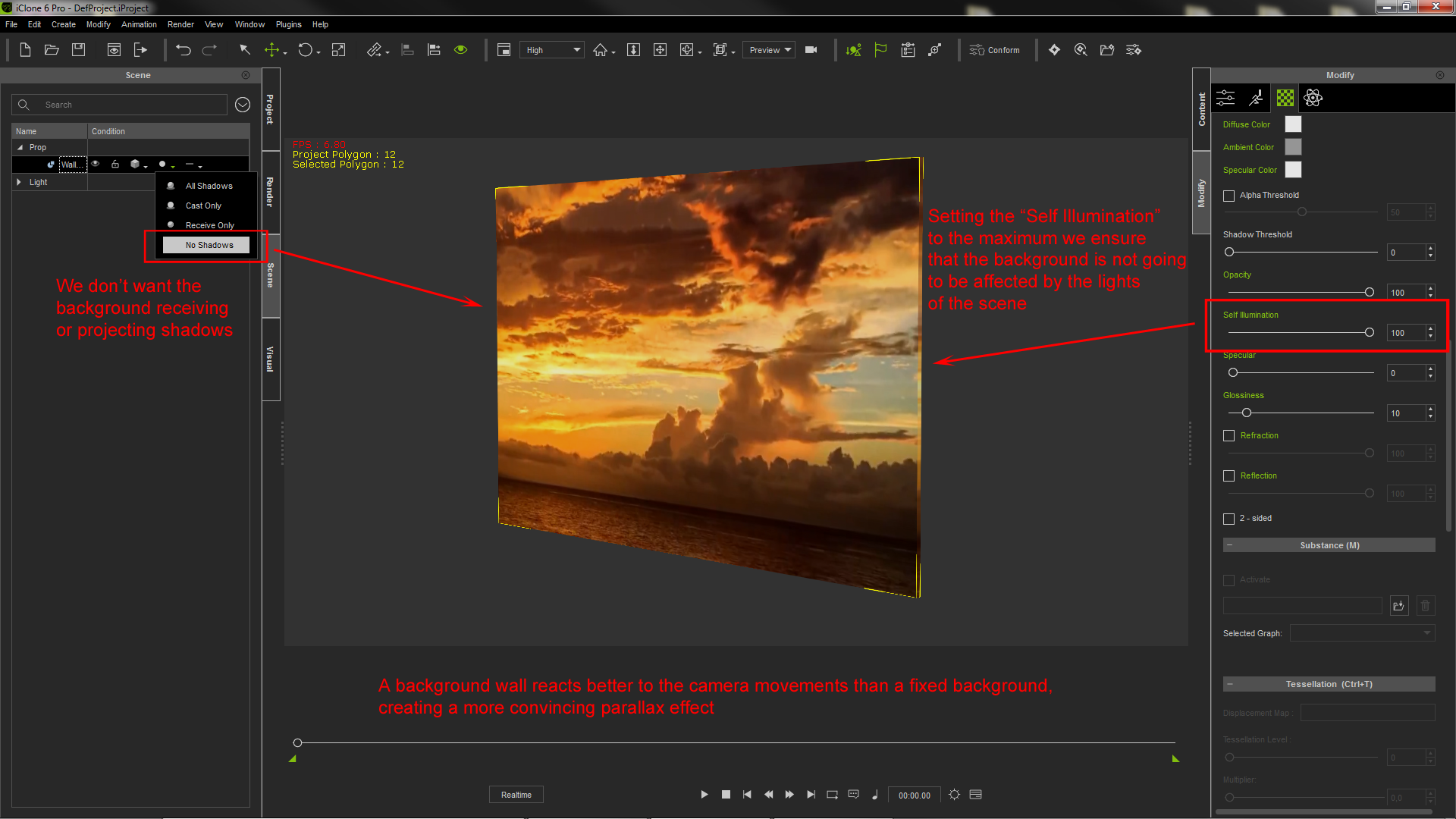
Task: Open the timeline icon beside the timecode
Action: tap(976, 795)
